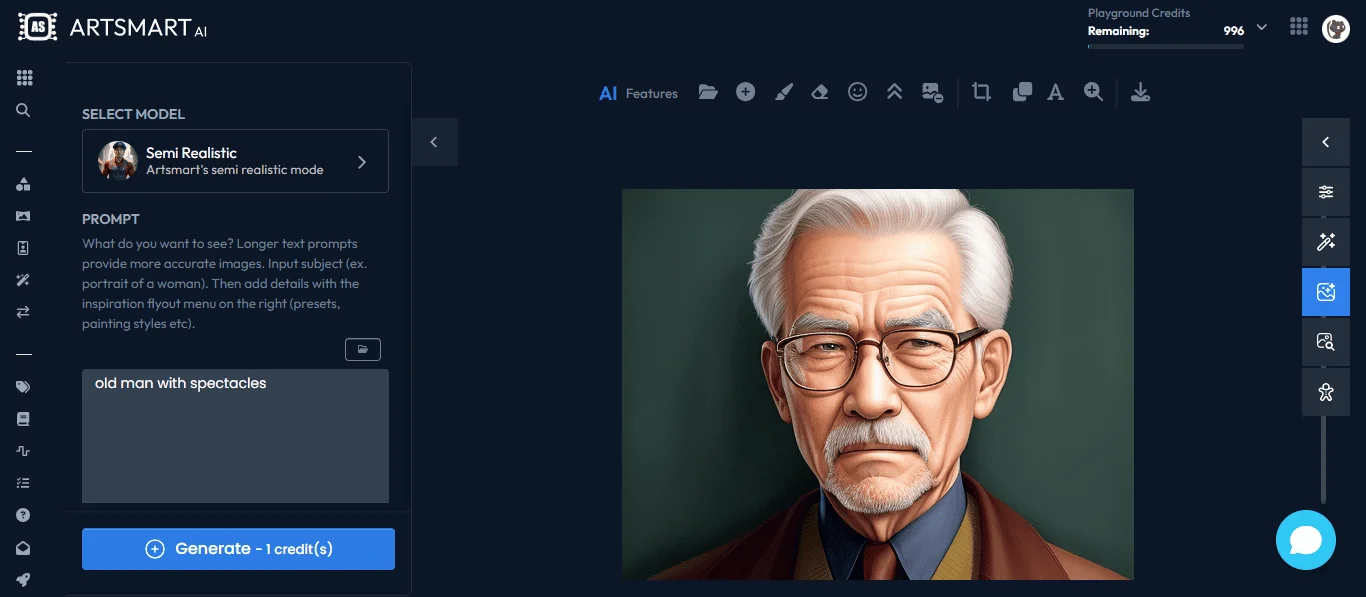Click the text tool 'A' icon
Screen dimensions: 1366x597
[1054, 92]
